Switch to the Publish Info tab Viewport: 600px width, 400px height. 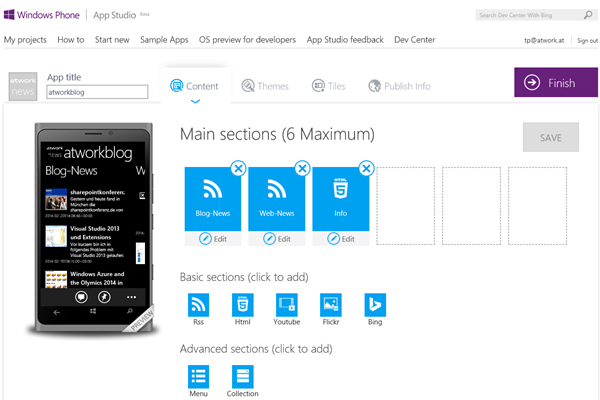399,86
